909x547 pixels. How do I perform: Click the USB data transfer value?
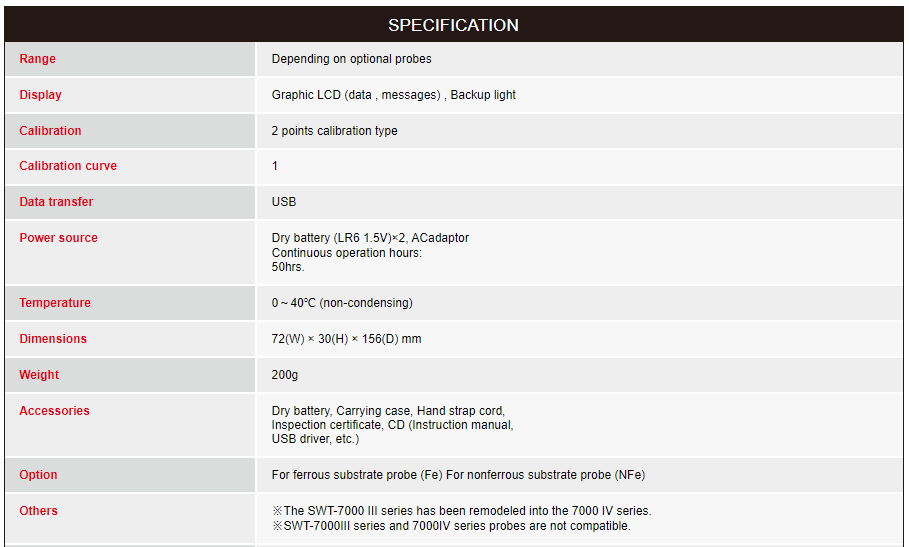point(284,202)
